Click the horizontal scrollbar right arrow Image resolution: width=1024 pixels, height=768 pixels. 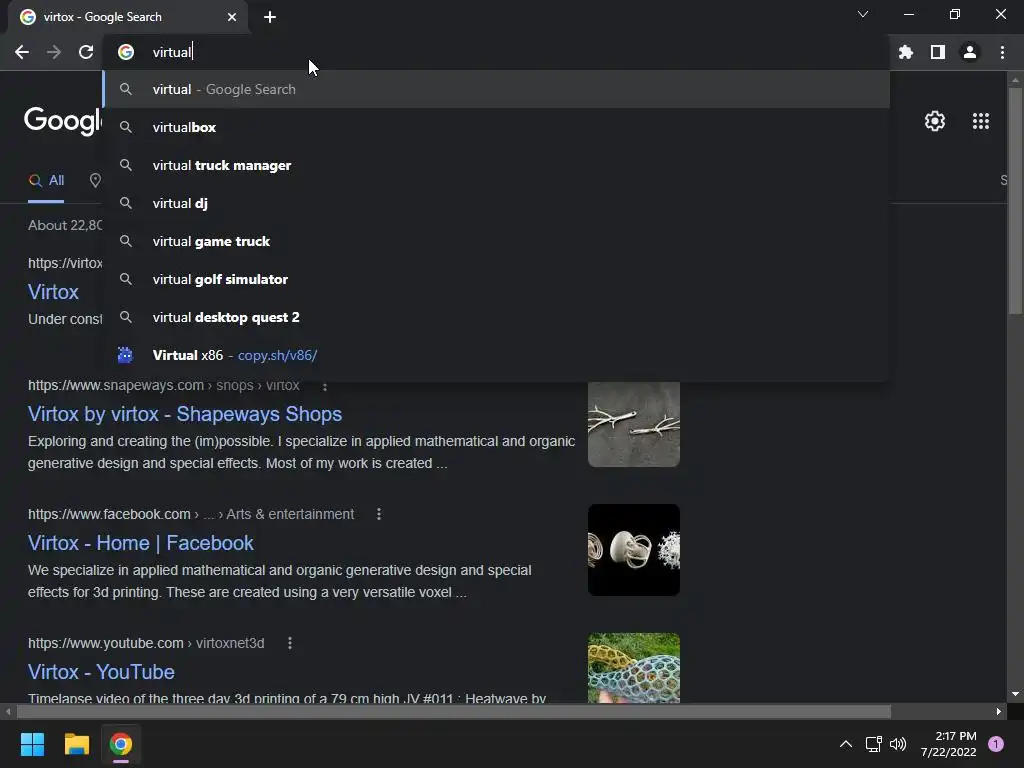click(999, 711)
